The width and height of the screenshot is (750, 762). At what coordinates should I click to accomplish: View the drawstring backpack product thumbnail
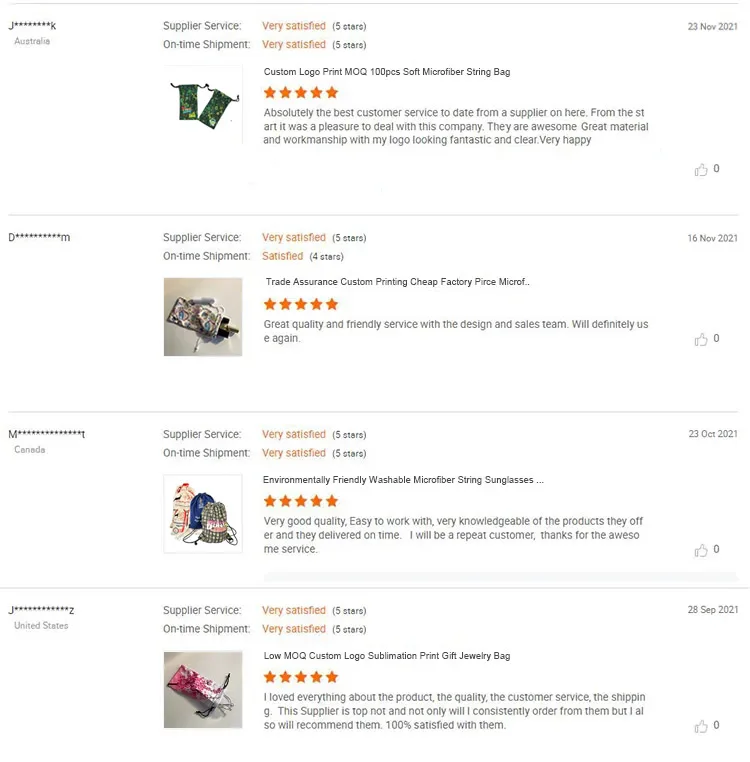203,514
